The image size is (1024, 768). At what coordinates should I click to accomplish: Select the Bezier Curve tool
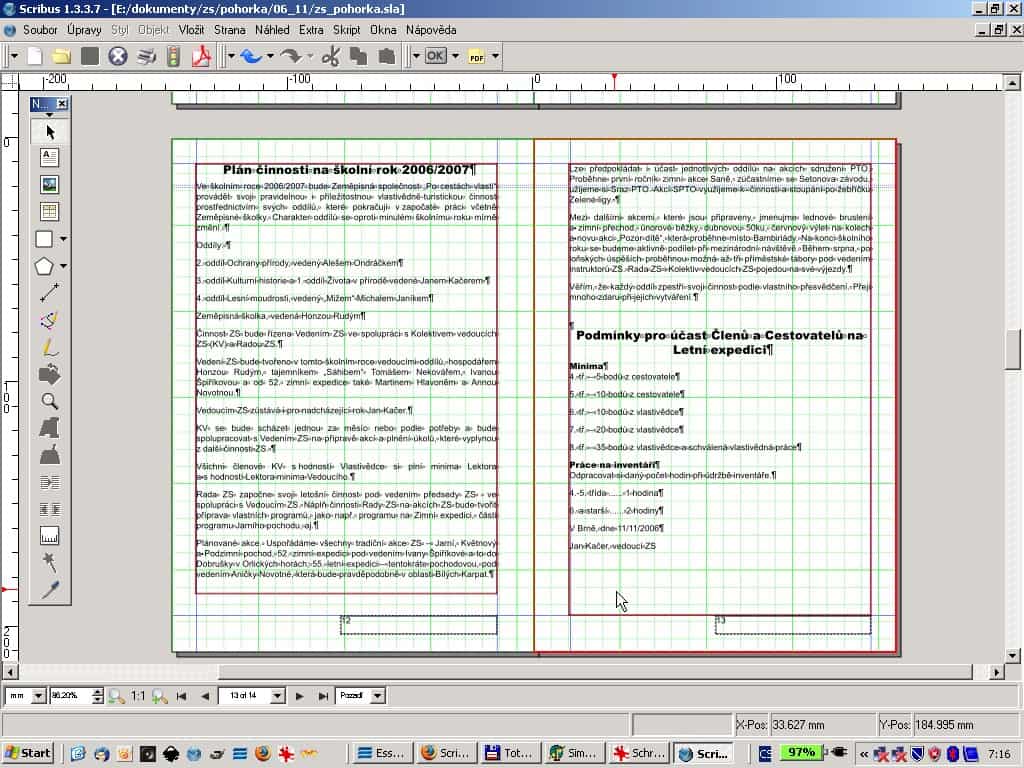(49, 321)
